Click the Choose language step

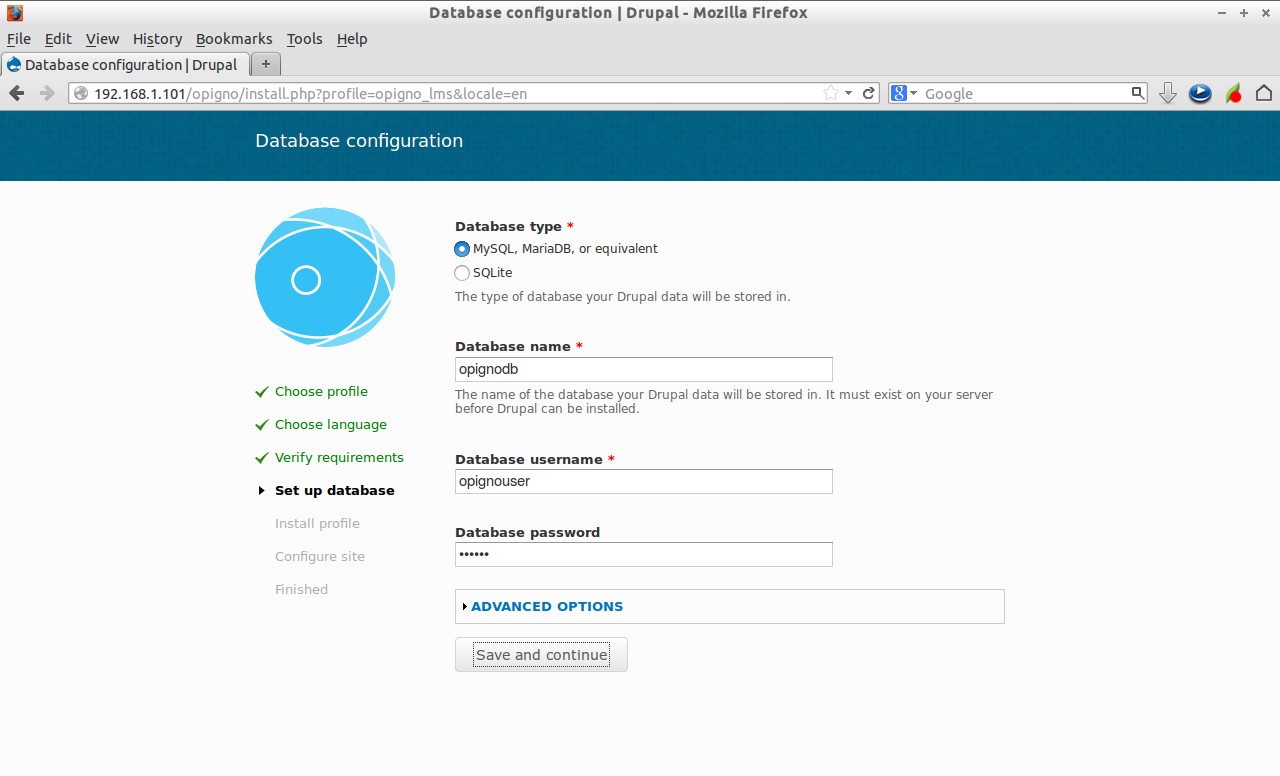click(331, 424)
